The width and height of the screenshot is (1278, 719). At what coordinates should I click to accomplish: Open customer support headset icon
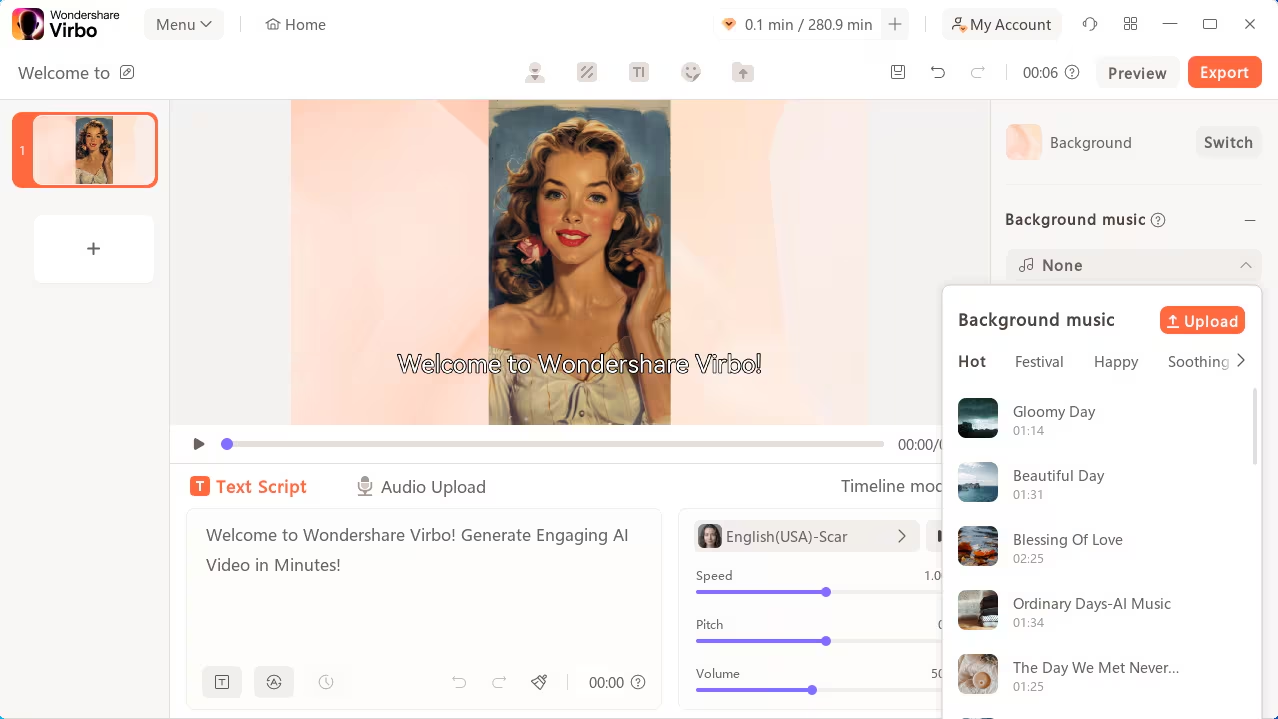(x=1090, y=24)
